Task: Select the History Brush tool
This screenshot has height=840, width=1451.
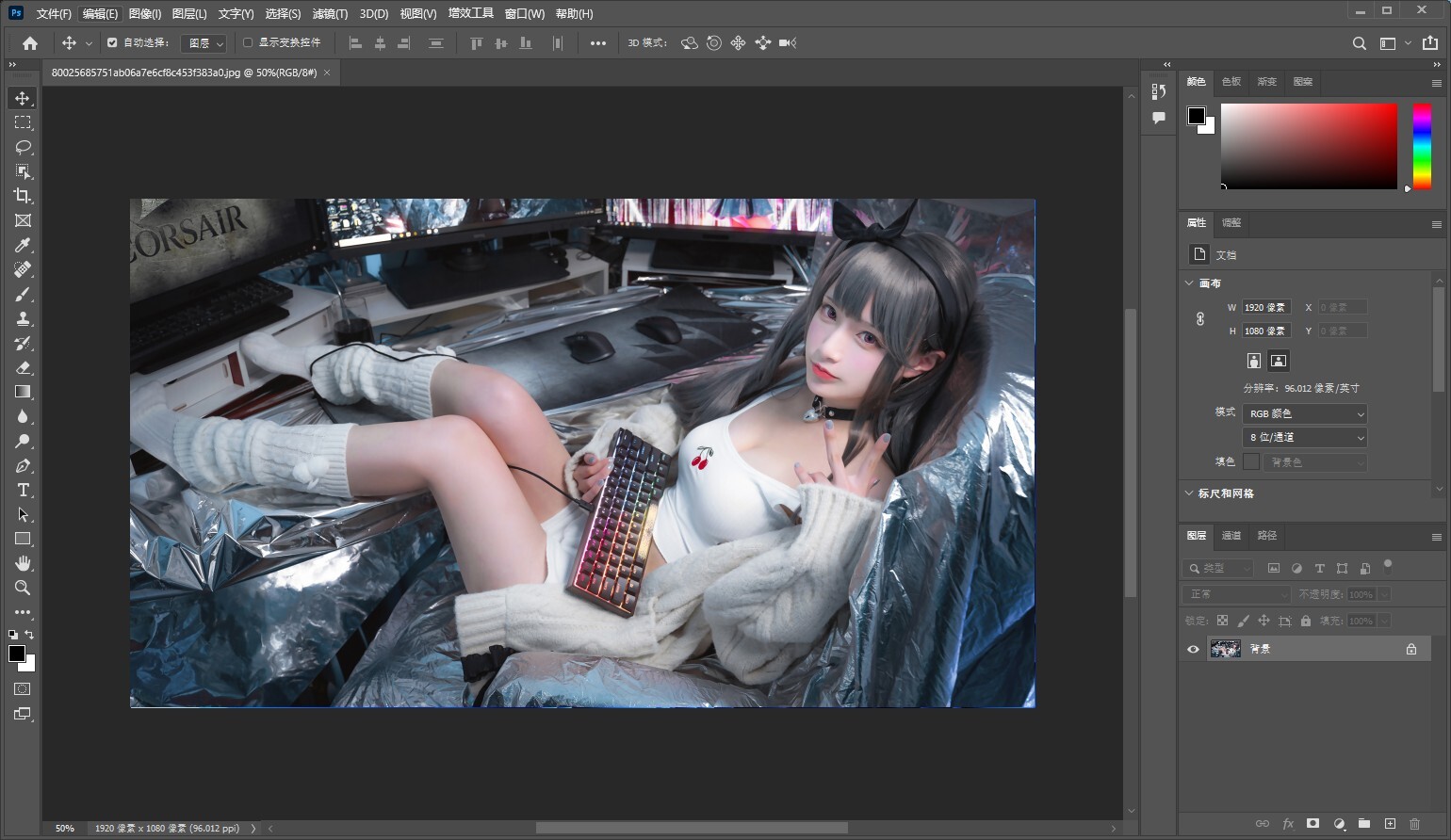Action: click(23, 343)
